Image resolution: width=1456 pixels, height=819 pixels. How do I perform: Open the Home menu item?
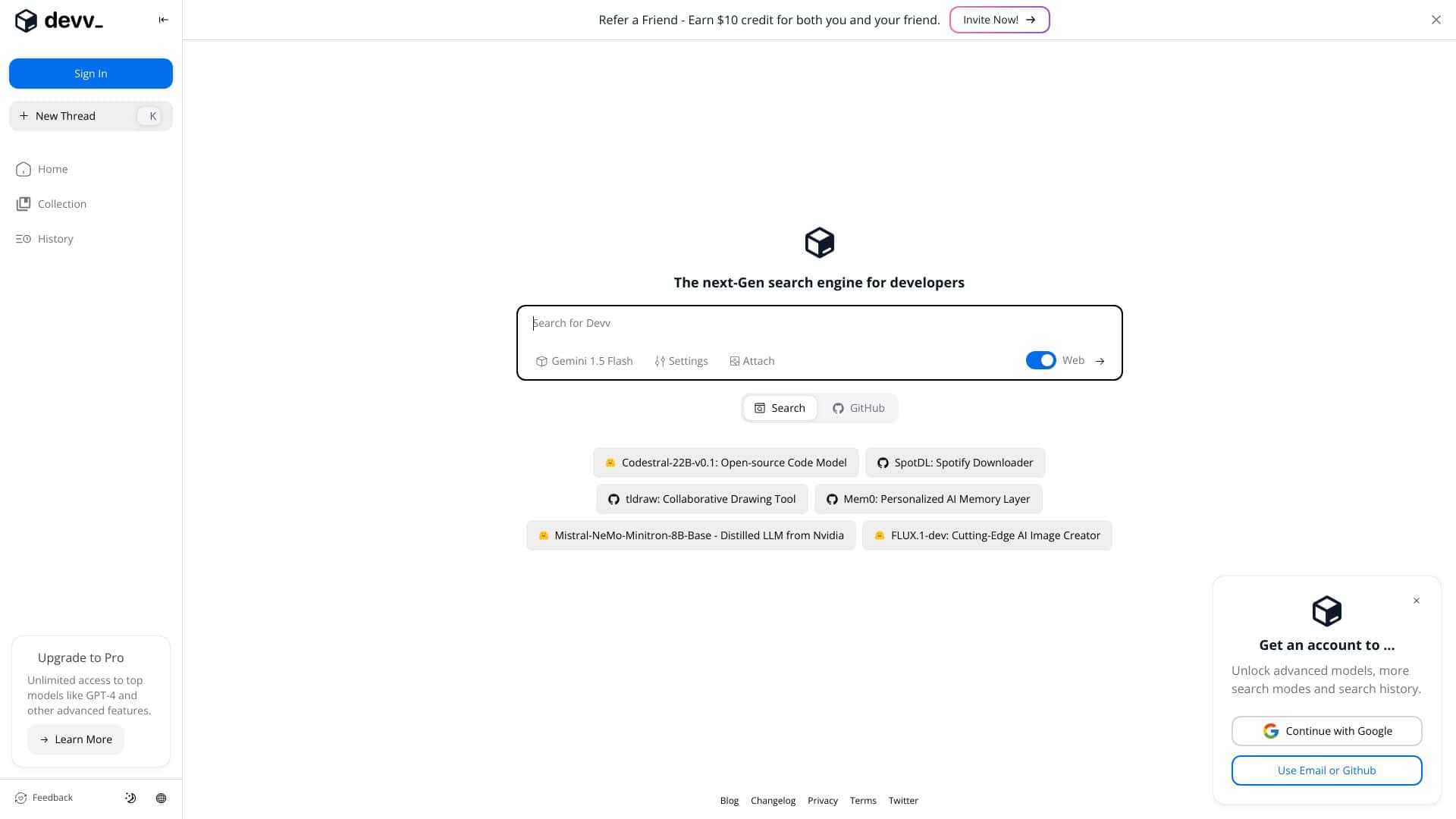(52, 168)
